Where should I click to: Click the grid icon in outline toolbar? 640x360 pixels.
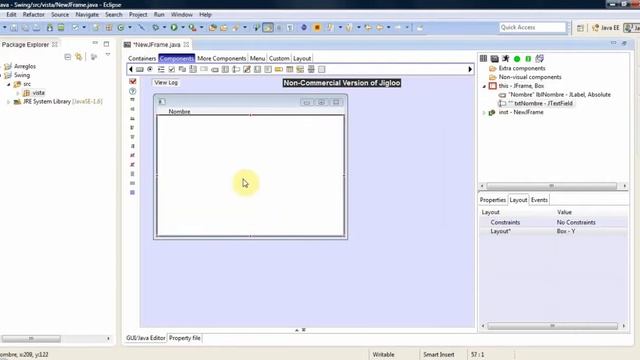(483, 59)
